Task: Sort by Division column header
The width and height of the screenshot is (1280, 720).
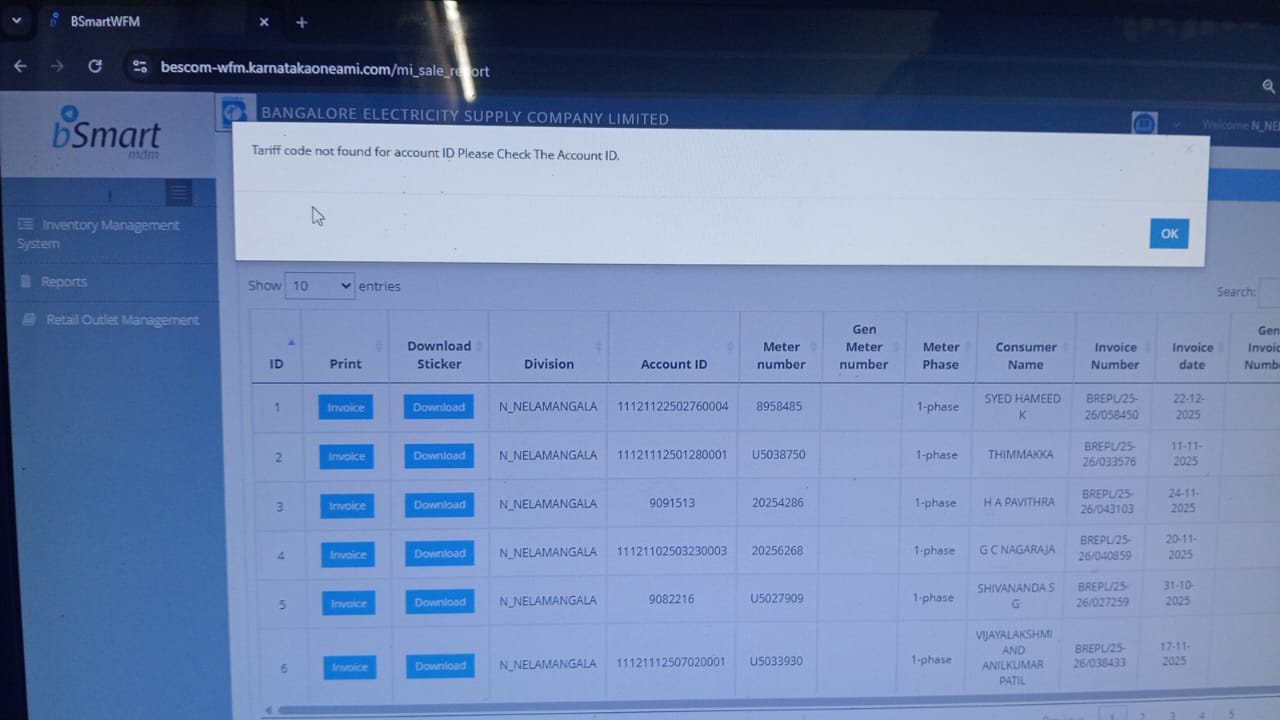Action: click(549, 348)
